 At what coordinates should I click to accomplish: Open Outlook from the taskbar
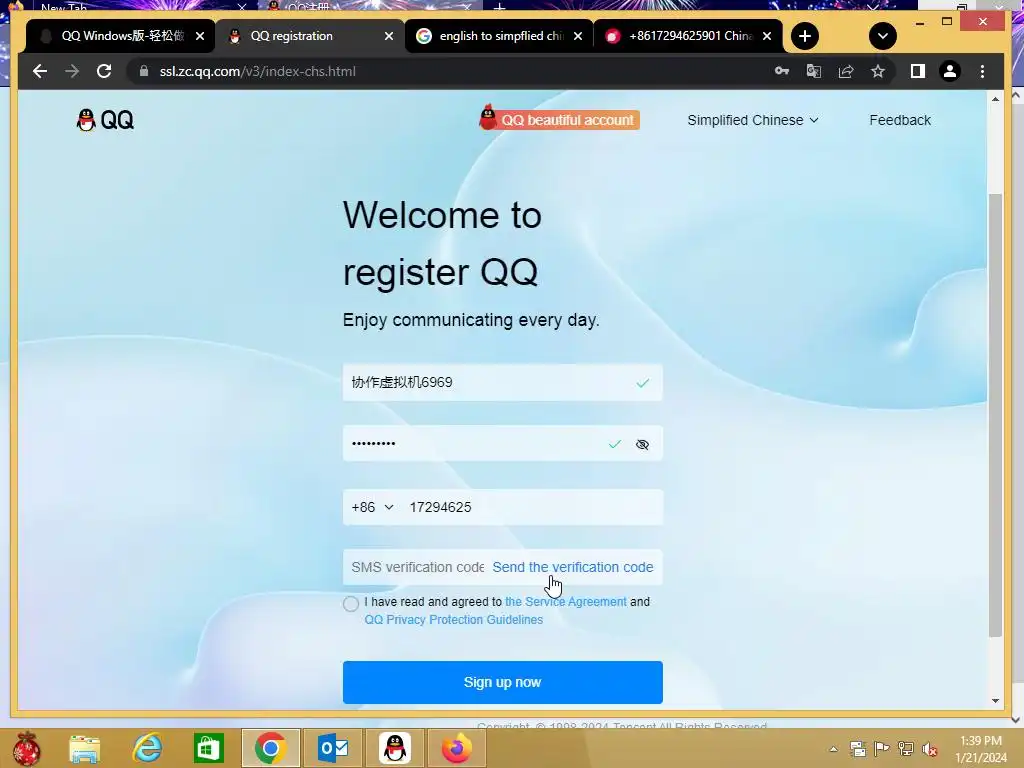(333, 748)
